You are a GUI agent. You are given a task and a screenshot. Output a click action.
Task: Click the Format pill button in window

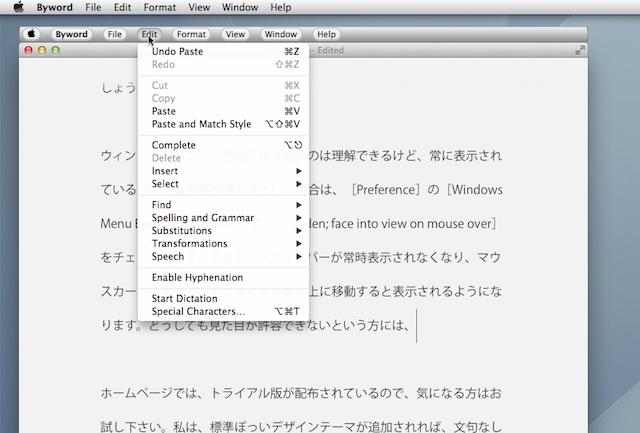[191, 34]
